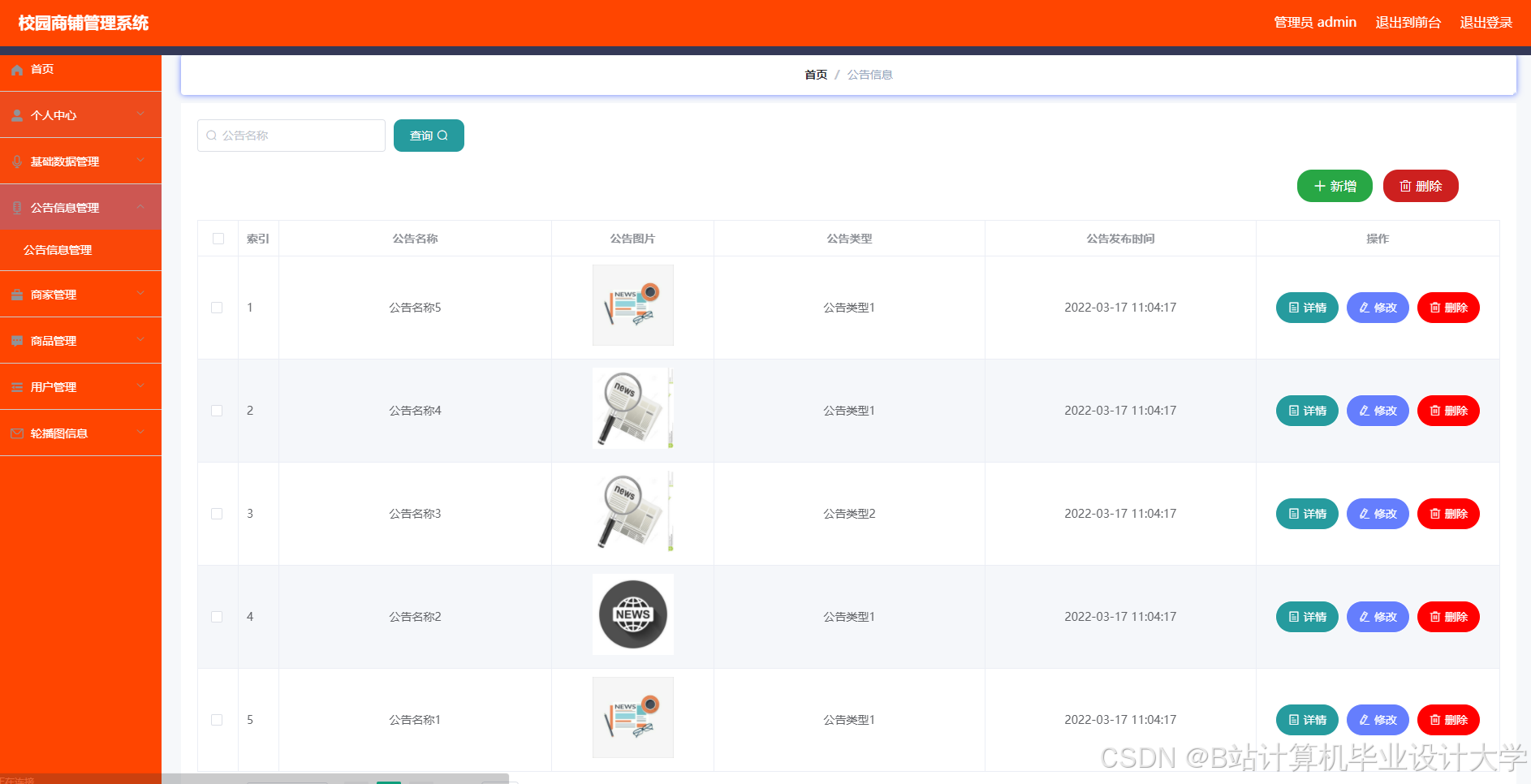The width and height of the screenshot is (1531, 784).
Task: Click 详情 button for 公告名称5
Action: point(1307,308)
